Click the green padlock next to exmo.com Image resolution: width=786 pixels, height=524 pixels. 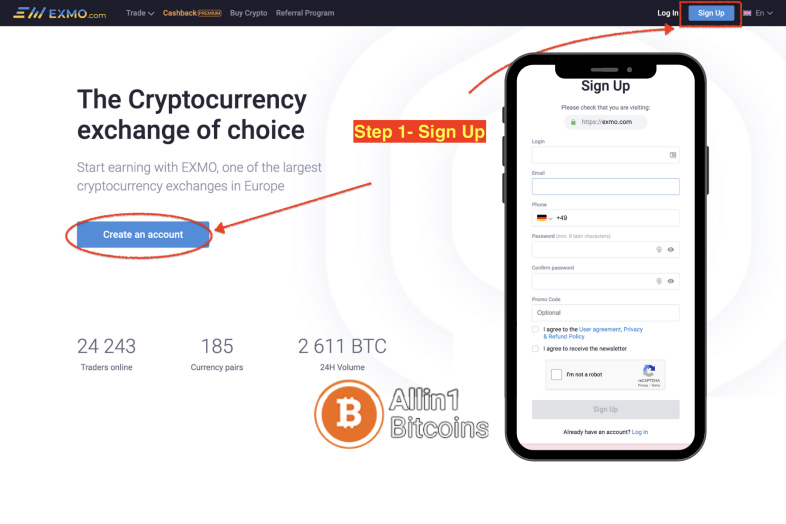point(573,122)
